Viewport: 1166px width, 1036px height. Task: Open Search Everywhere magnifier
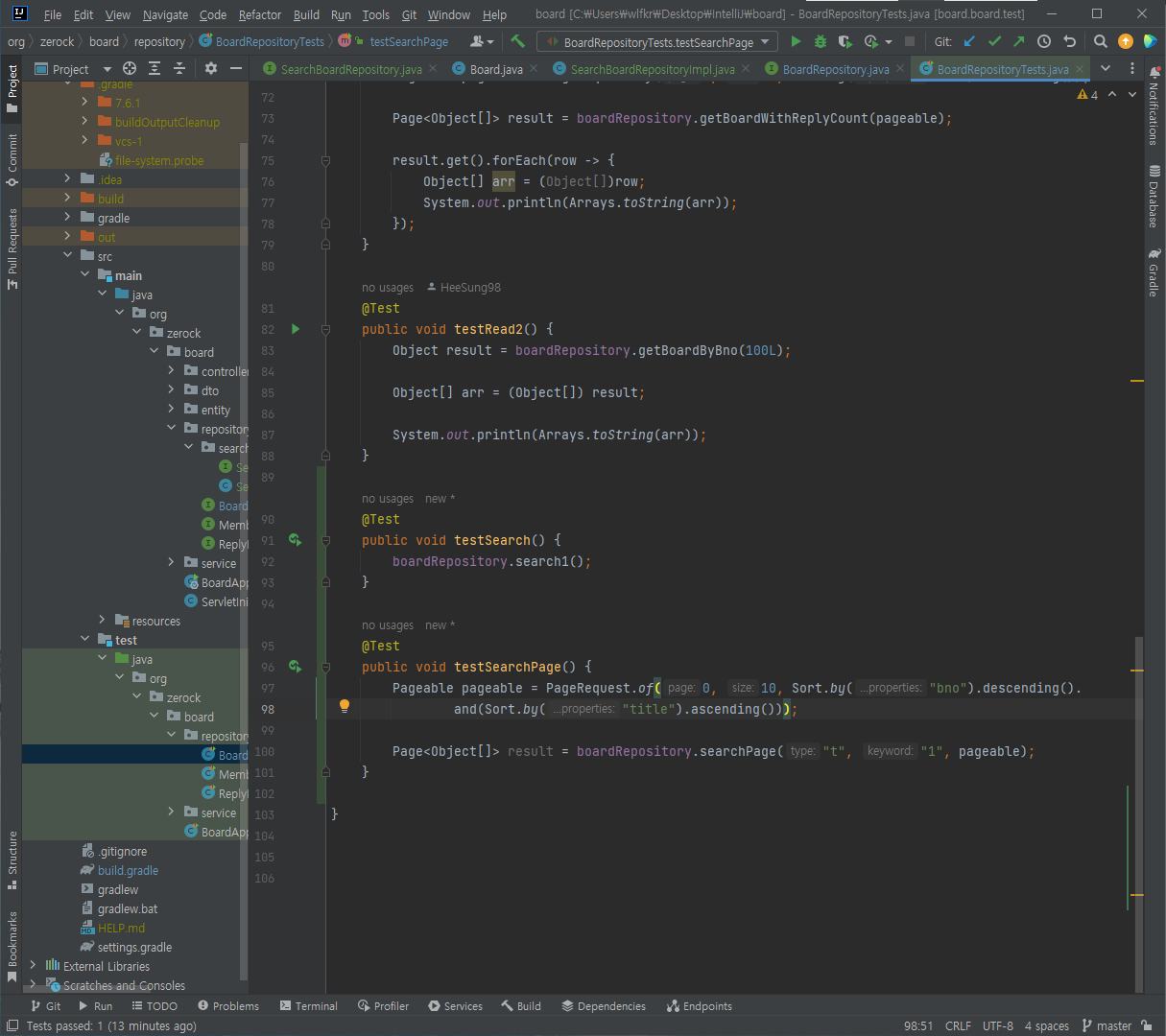pos(1101,41)
